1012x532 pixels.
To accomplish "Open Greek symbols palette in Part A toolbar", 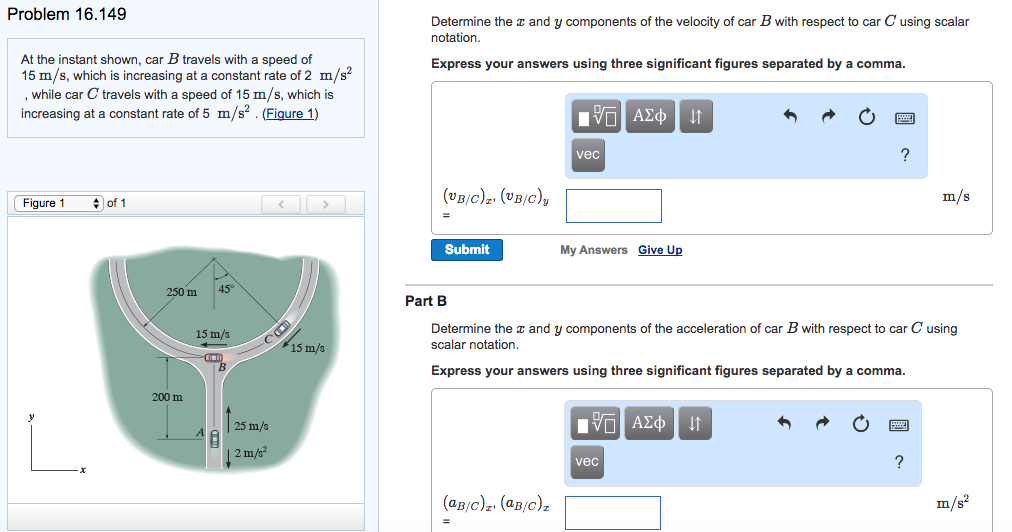I will [x=650, y=116].
